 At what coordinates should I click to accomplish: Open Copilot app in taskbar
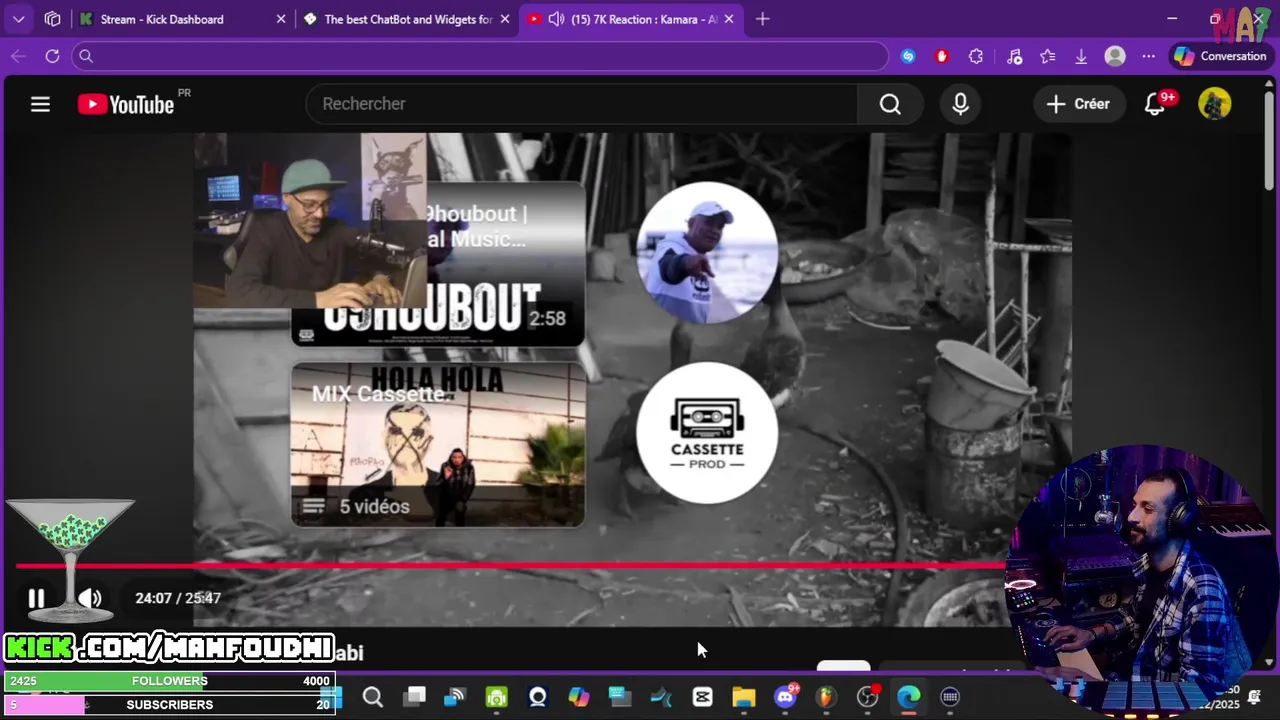tap(579, 697)
